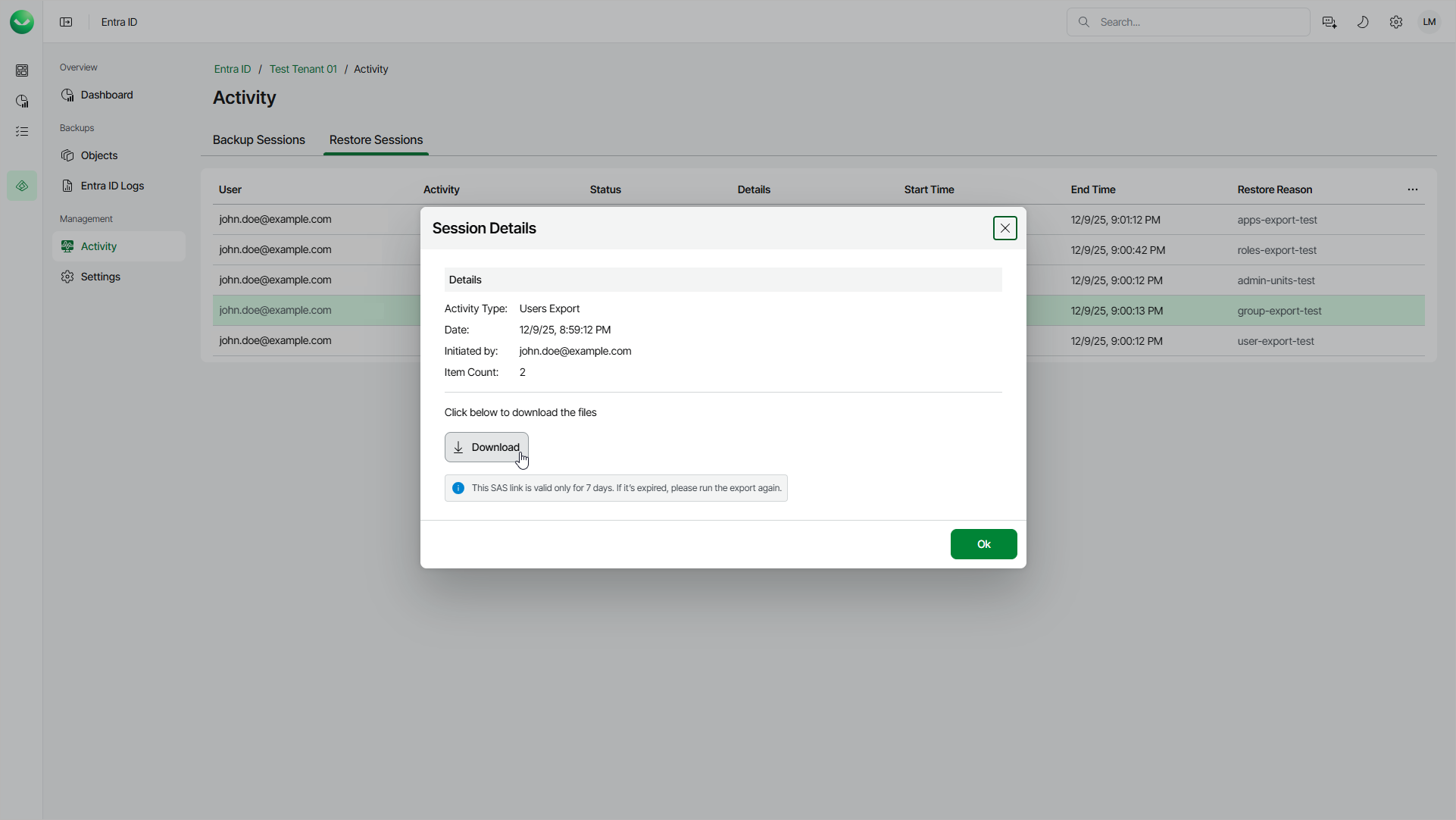Open the feedback chat icon in header
Image resolution: width=1456 pixels, height=820 pixels.
pos(1329,22)
